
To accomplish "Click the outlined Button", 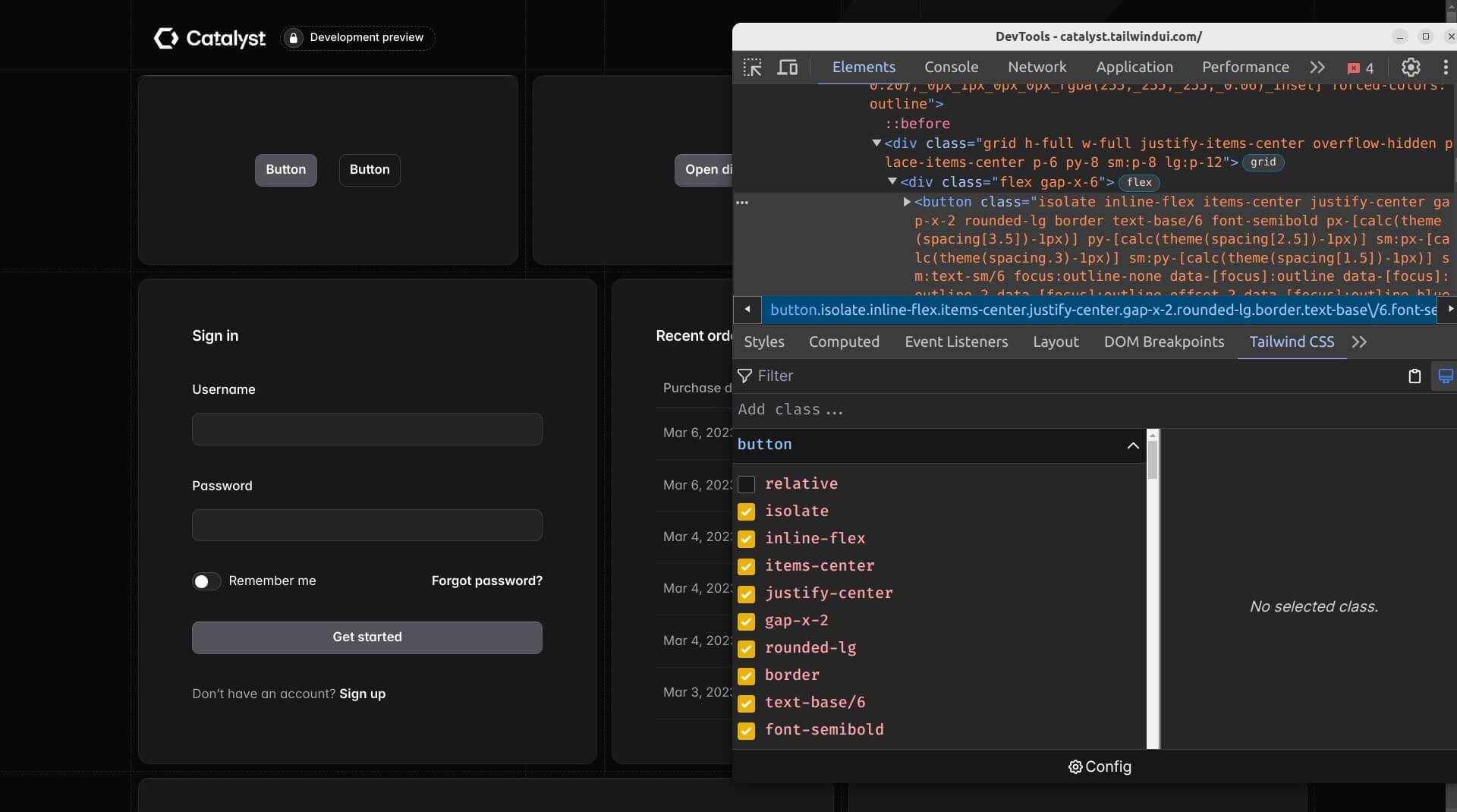I will click(x=370, y=170).
